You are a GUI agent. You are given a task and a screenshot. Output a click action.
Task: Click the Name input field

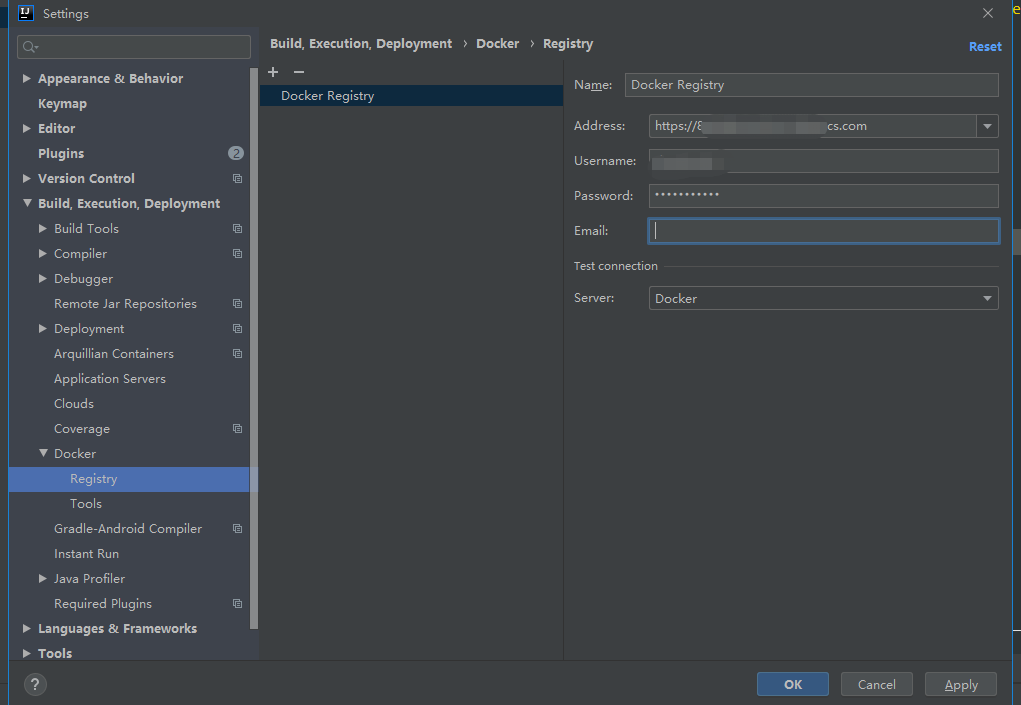(x=811, y=85)
